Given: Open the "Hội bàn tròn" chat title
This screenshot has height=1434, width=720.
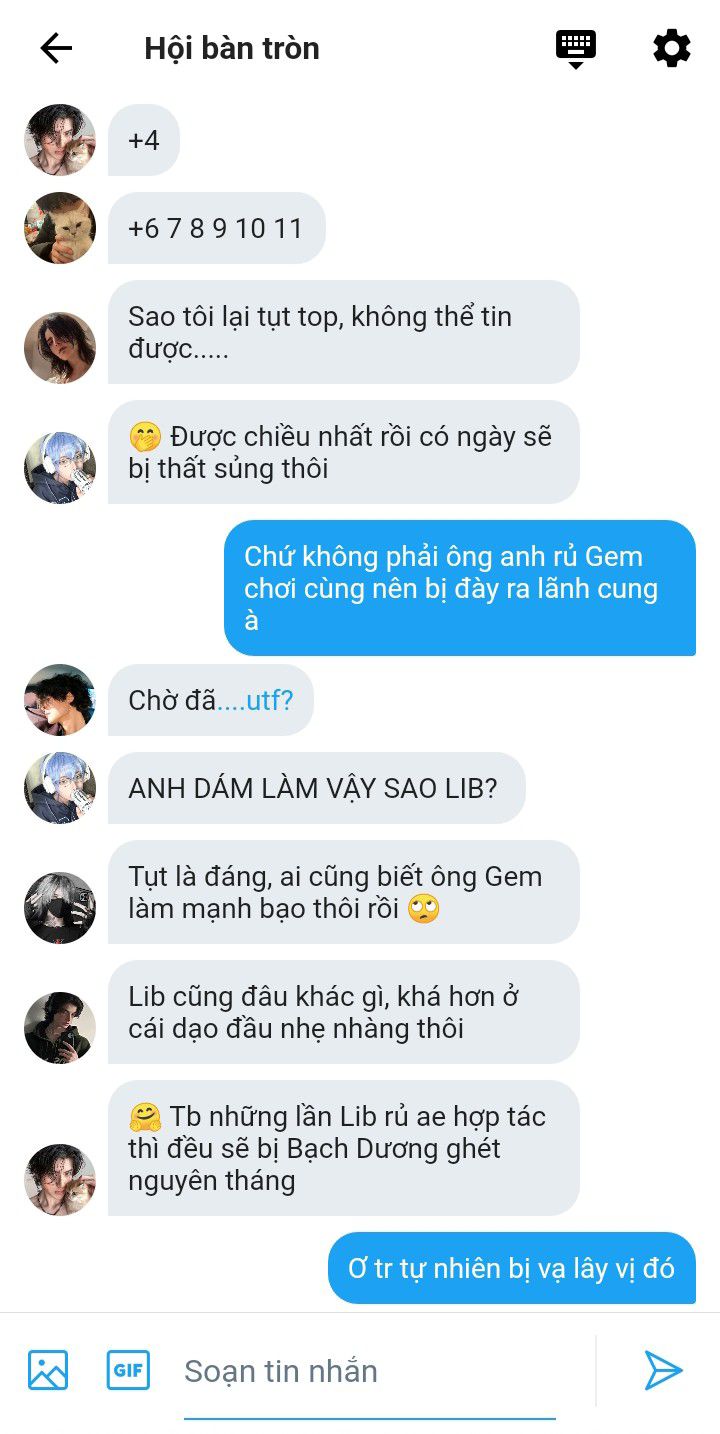Looking at the screenshot, I should pyautogui.click(x=232, y=48).
